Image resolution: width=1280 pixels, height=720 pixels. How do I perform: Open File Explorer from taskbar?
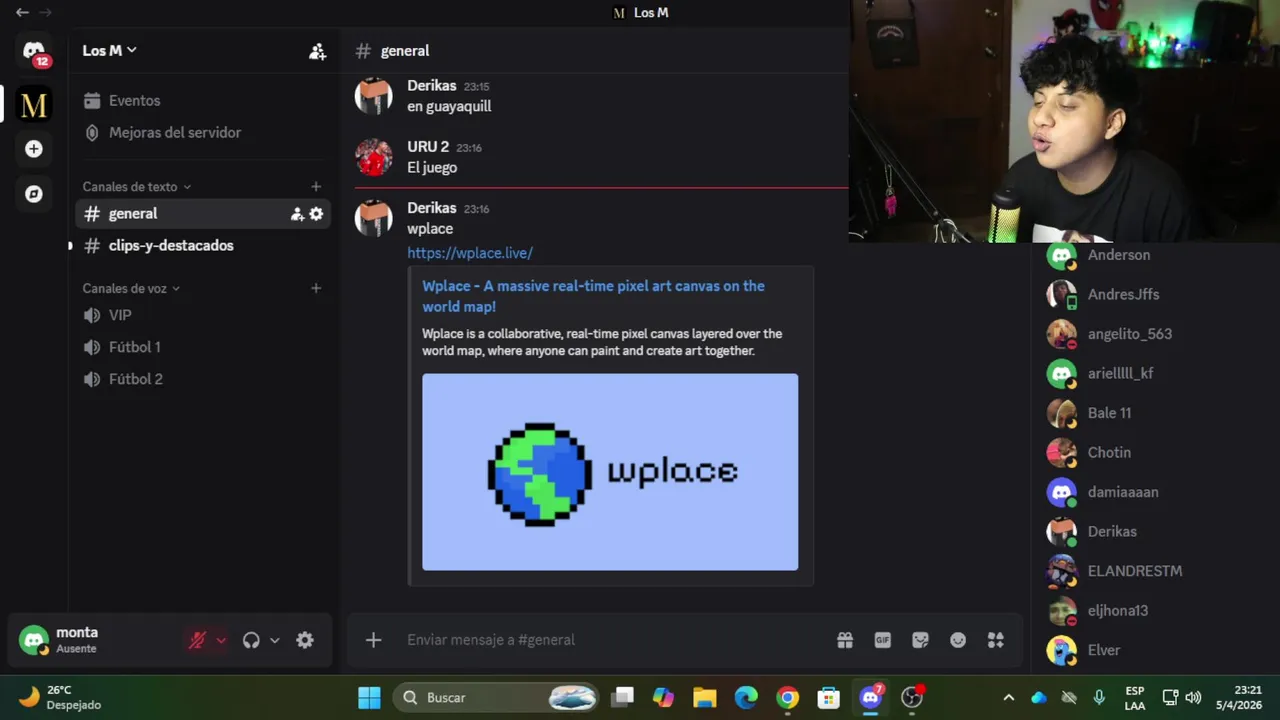click(705, 698)
